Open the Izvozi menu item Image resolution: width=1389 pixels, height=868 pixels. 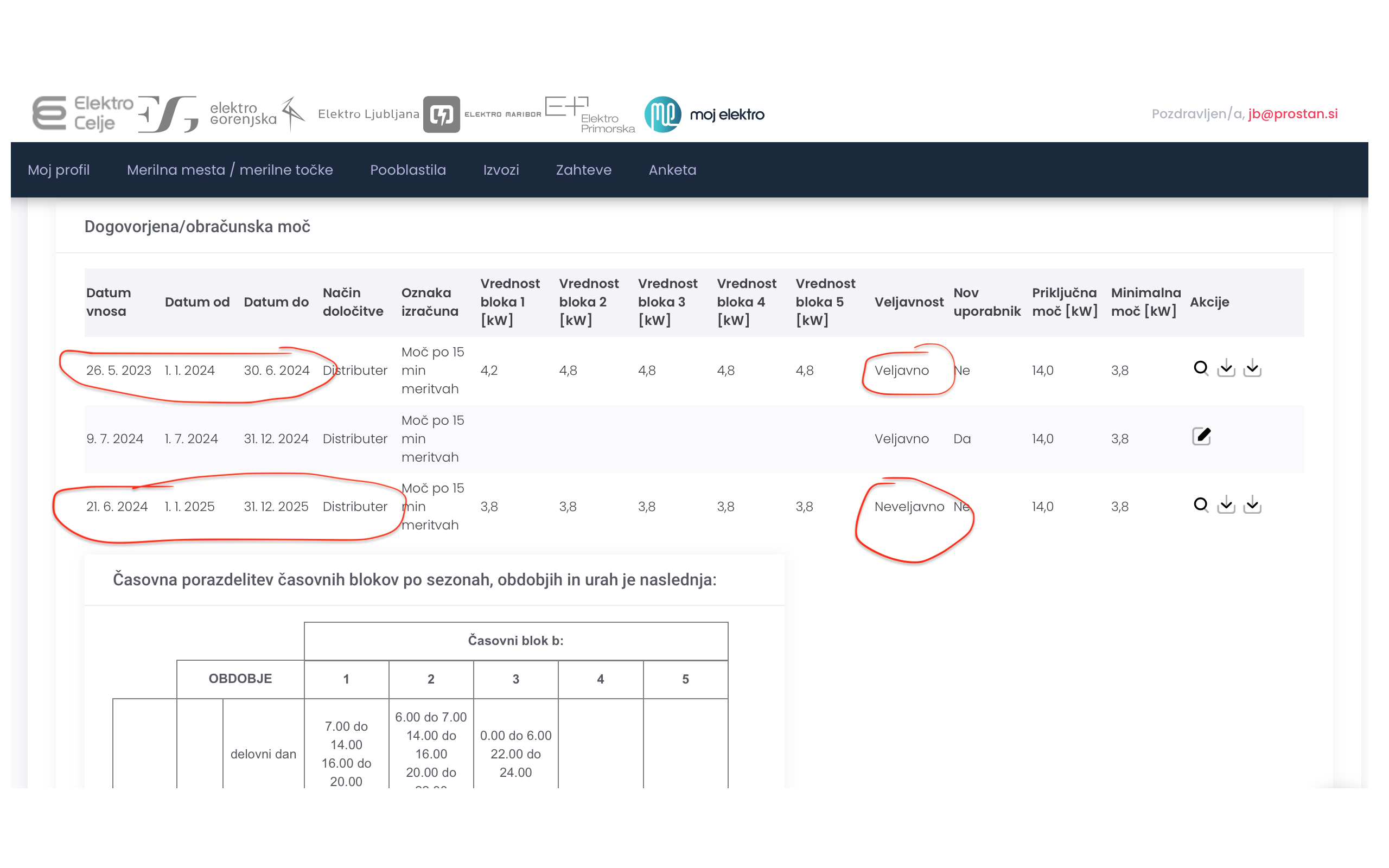[x=500, y=170]
